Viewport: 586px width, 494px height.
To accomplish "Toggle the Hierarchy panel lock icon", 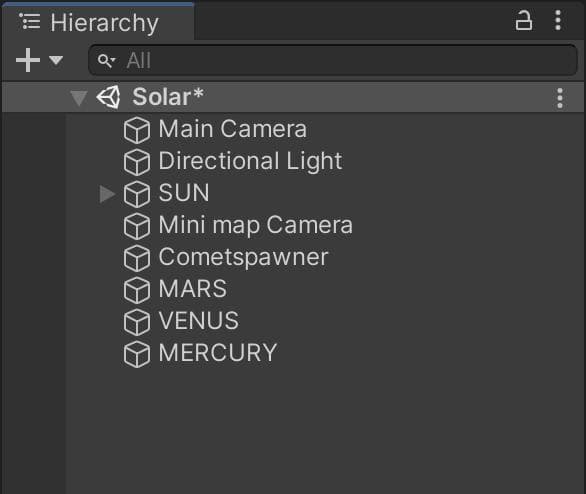I will 524,20.
